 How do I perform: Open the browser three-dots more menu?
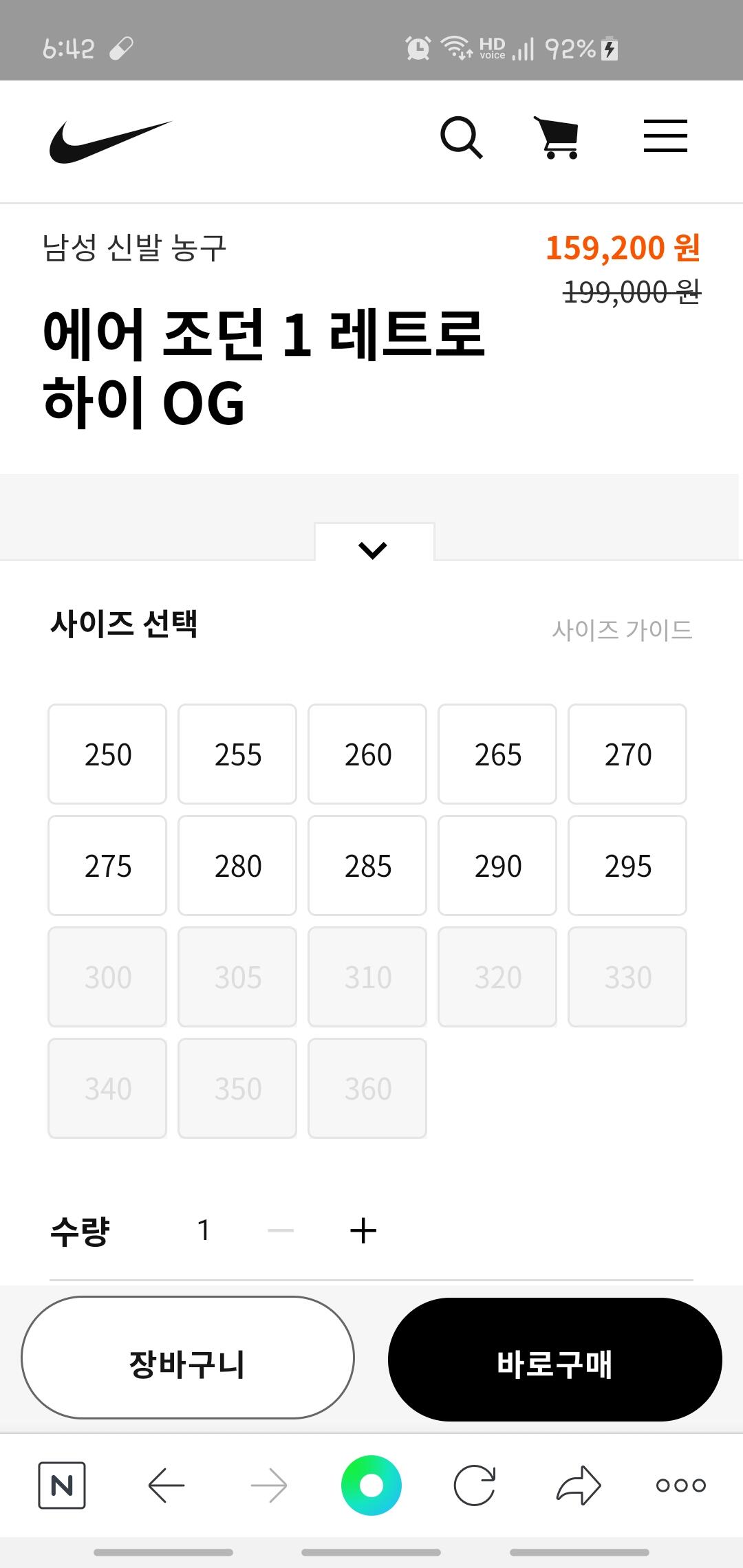tap(681, 1485)
